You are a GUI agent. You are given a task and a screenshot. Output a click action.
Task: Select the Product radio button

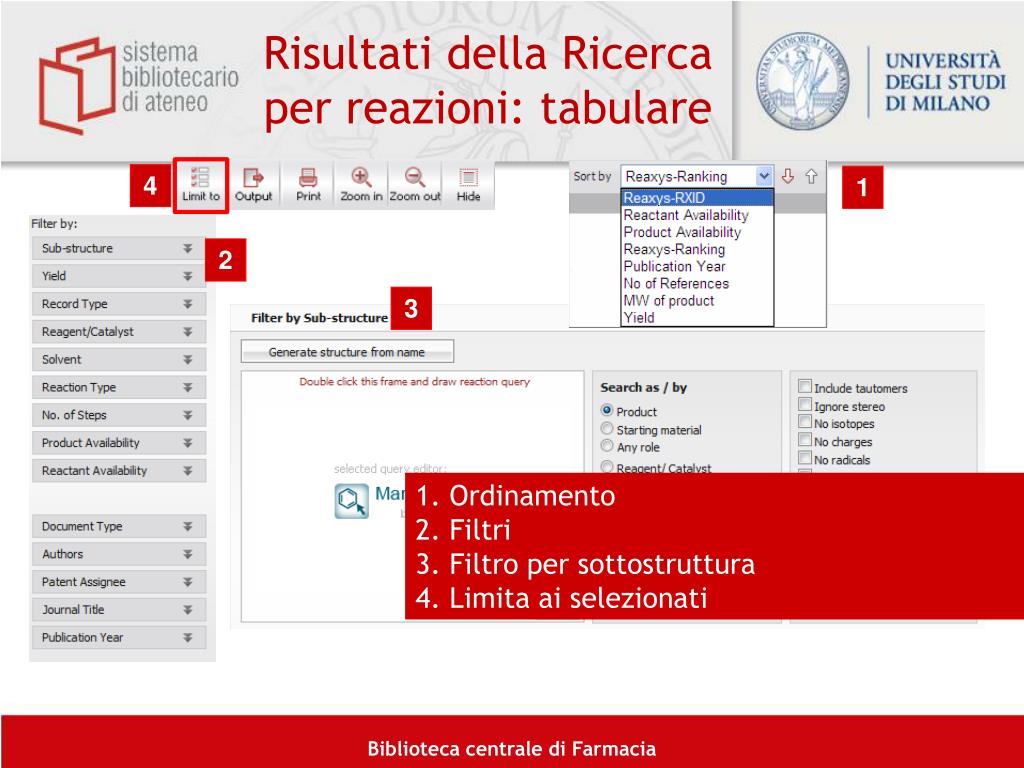pyautogui.click(x=607, y=411)
